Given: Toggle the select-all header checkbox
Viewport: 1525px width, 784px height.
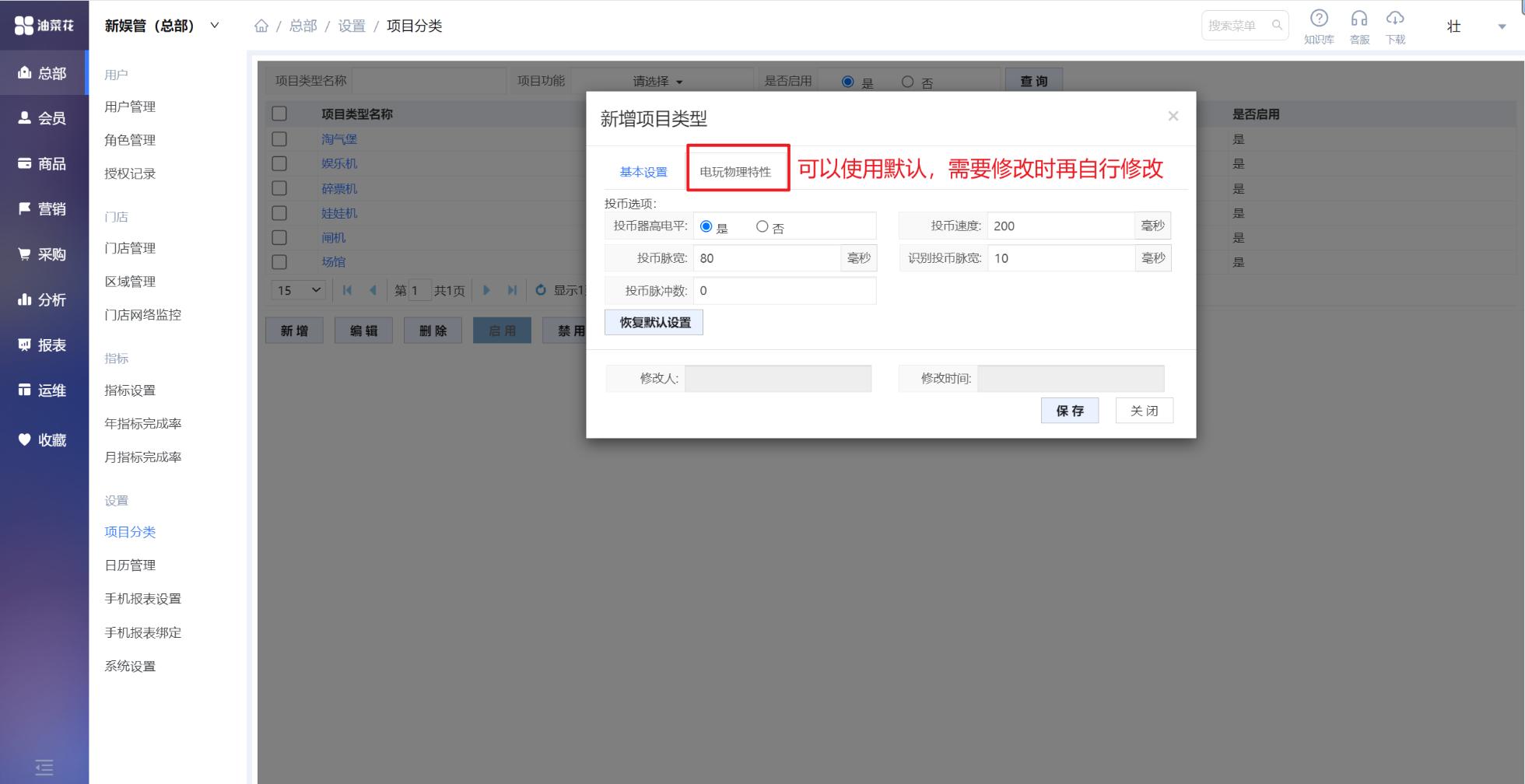Looking at the screenshot, I should [x=279, y=114].
